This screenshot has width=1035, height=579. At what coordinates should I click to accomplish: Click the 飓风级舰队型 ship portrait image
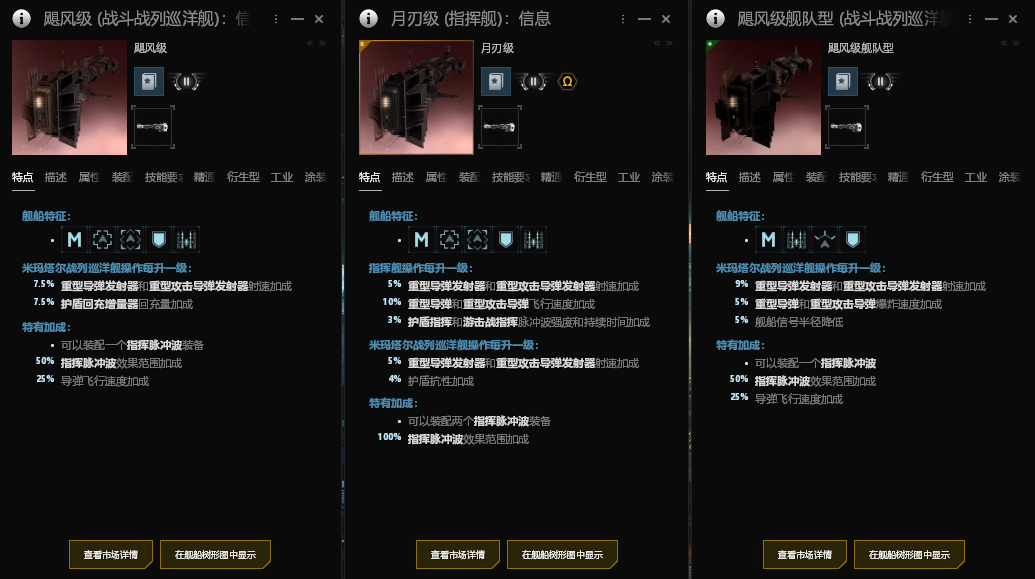(763, 98)
